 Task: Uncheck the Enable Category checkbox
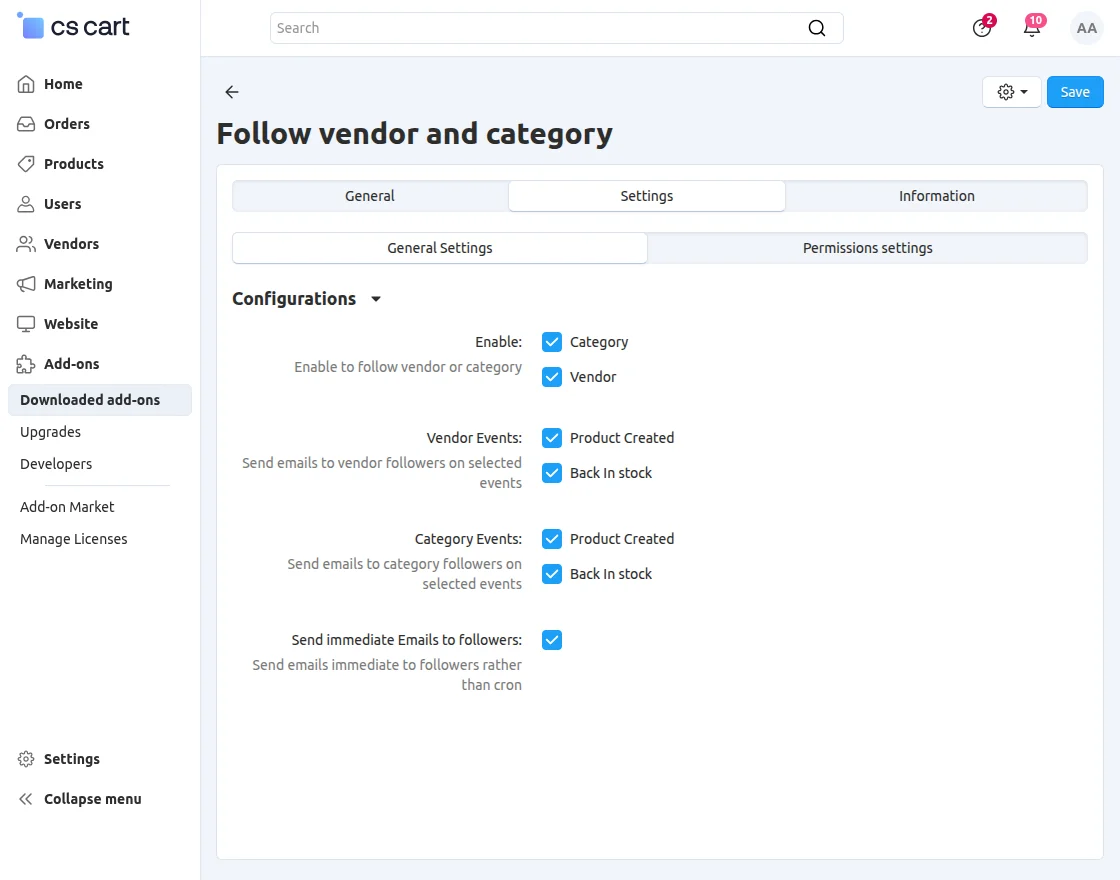[551, 341]
